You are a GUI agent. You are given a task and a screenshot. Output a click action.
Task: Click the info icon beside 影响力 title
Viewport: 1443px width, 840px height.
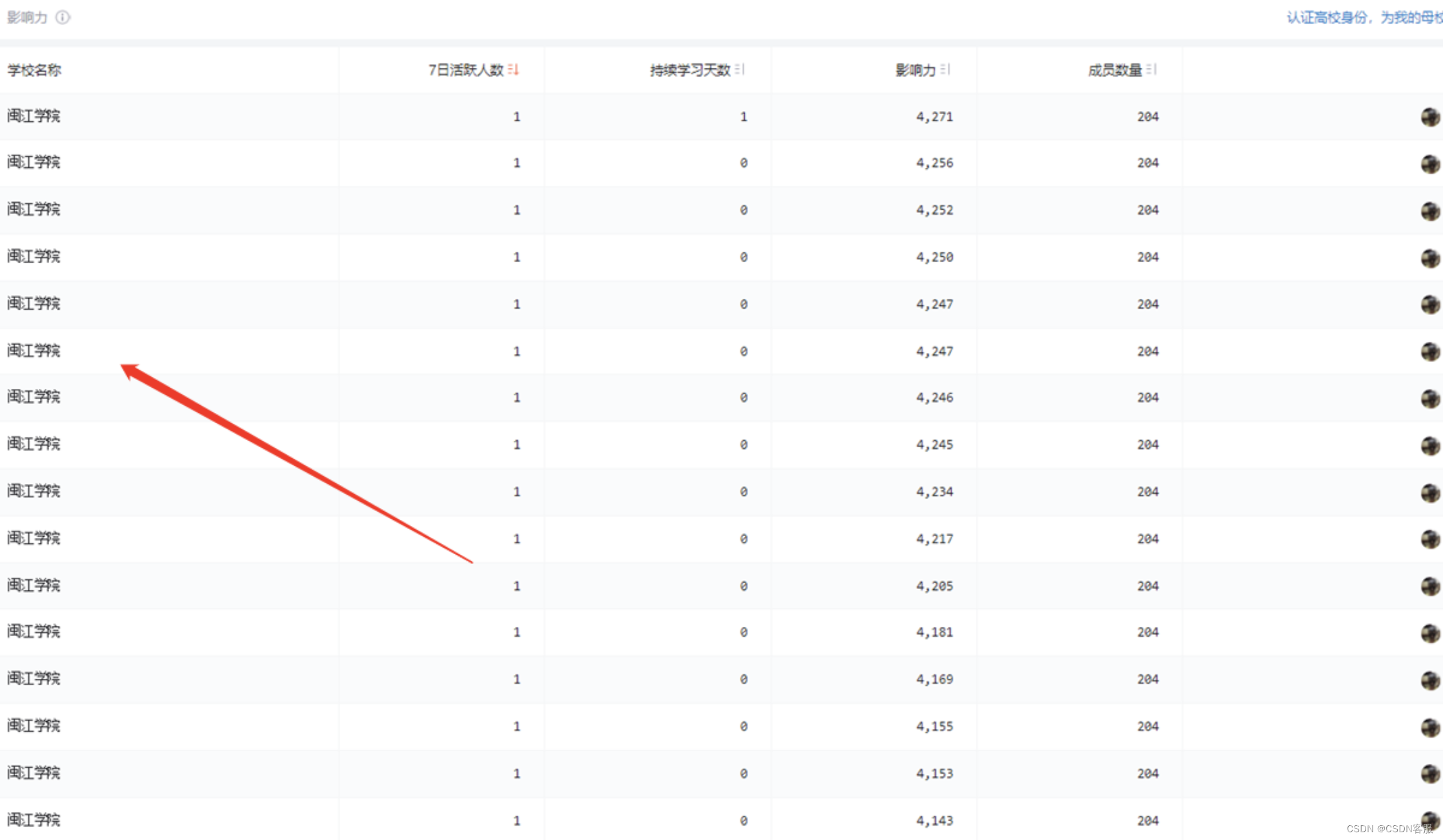63,17
